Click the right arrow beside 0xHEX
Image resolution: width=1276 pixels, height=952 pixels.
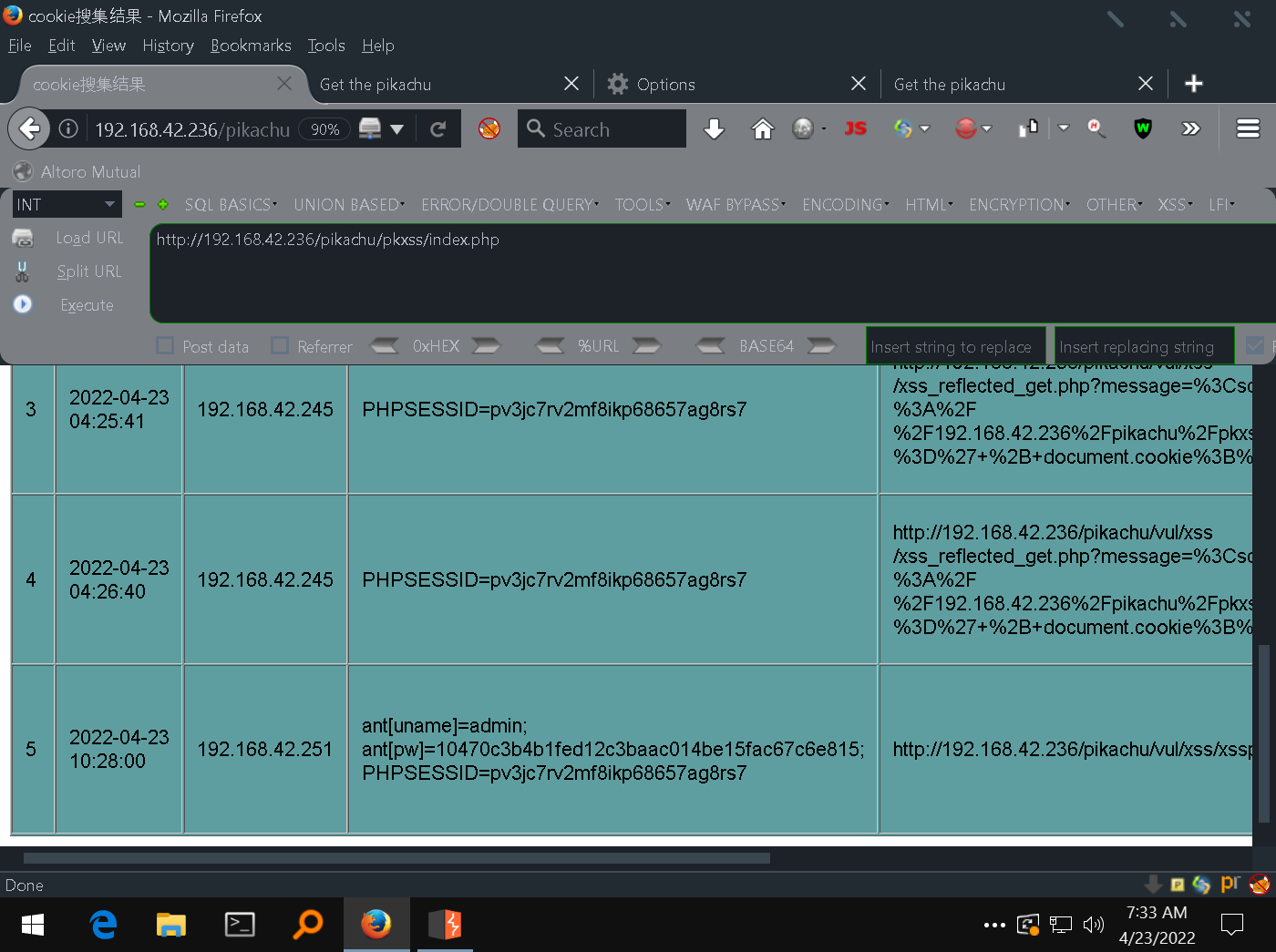(x=486, y=345)
